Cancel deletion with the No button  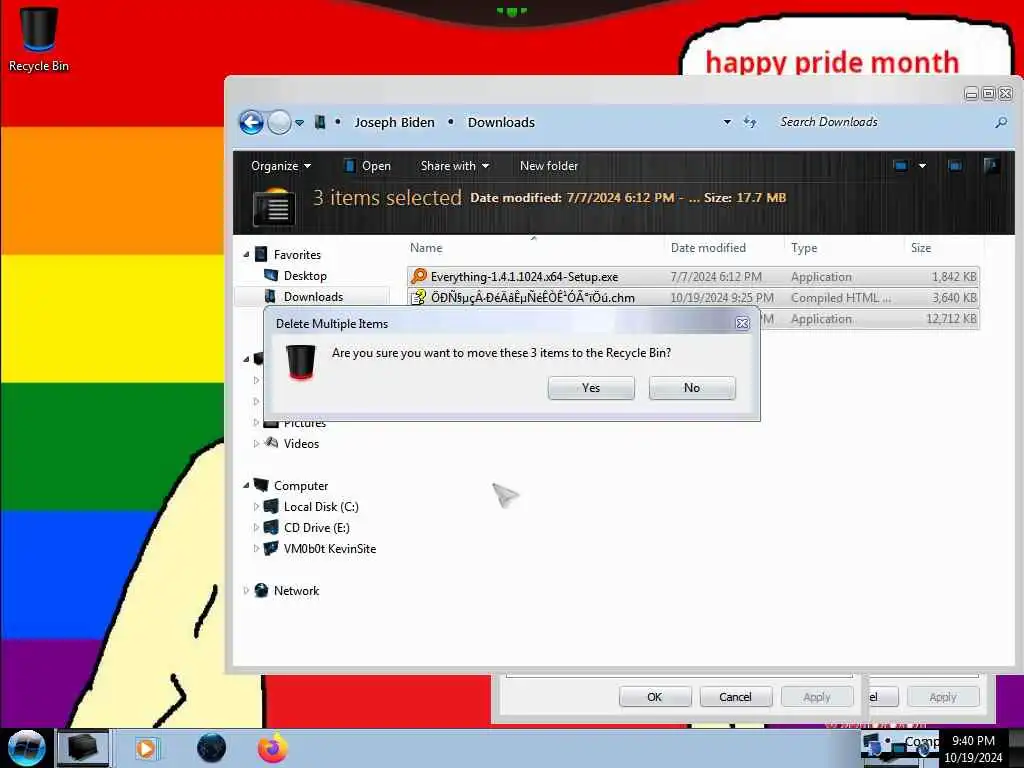pos(692,388)
